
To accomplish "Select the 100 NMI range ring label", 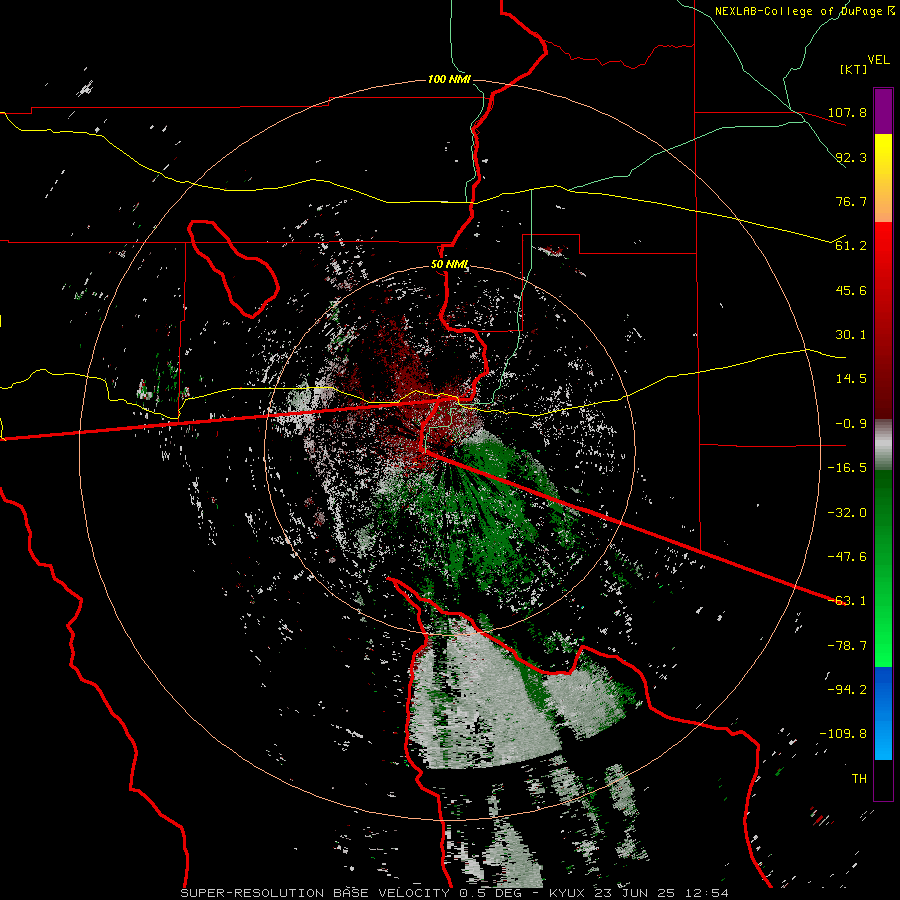I will (449, 79).
